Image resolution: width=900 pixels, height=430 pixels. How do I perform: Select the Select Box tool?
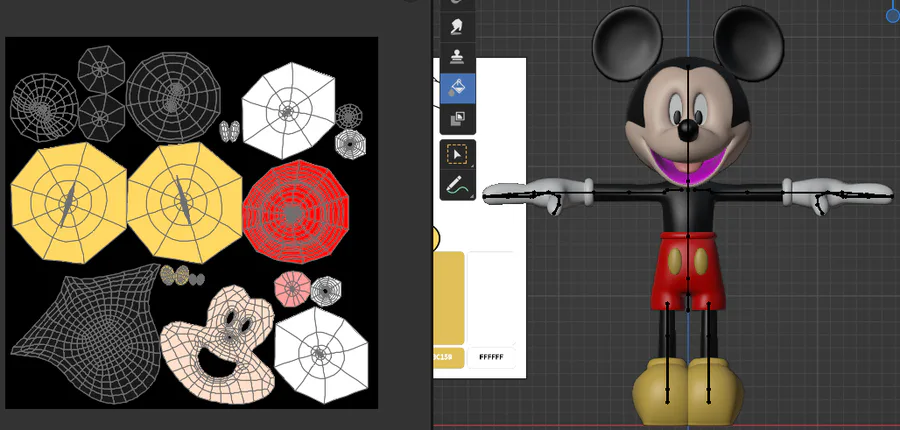[x=457, y=154]
